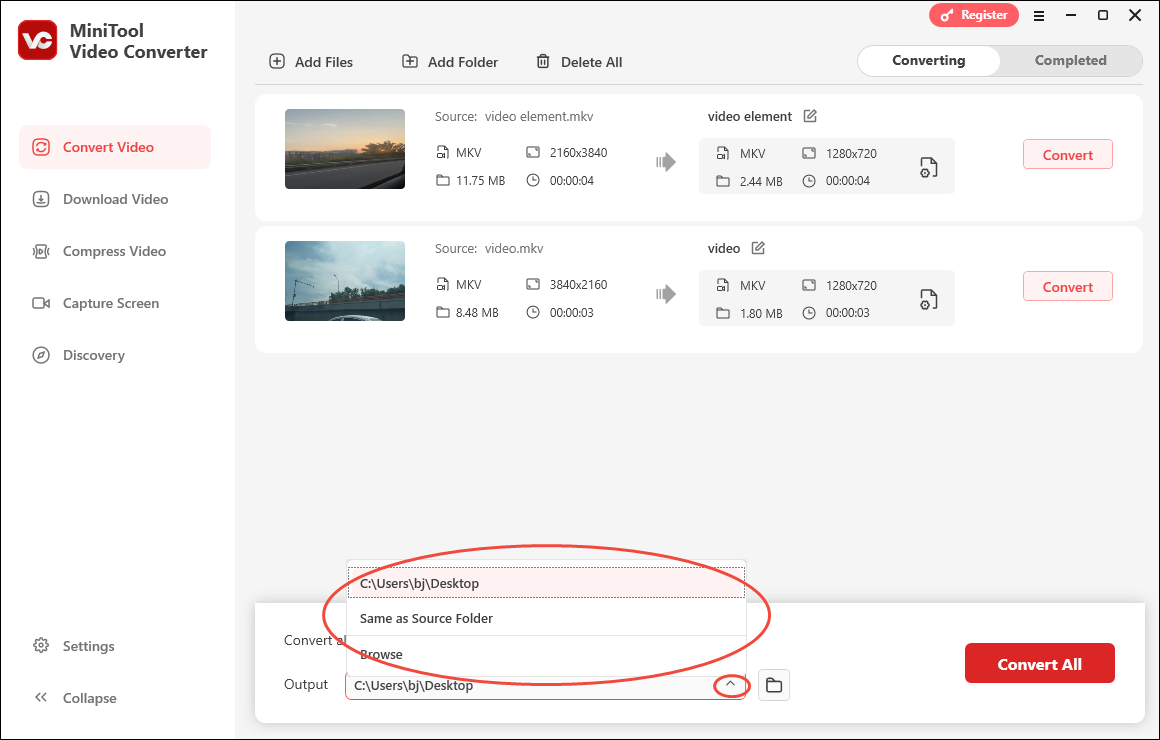
Task: Open Capture Screen in the sidebar
Action: coord(95,303)
